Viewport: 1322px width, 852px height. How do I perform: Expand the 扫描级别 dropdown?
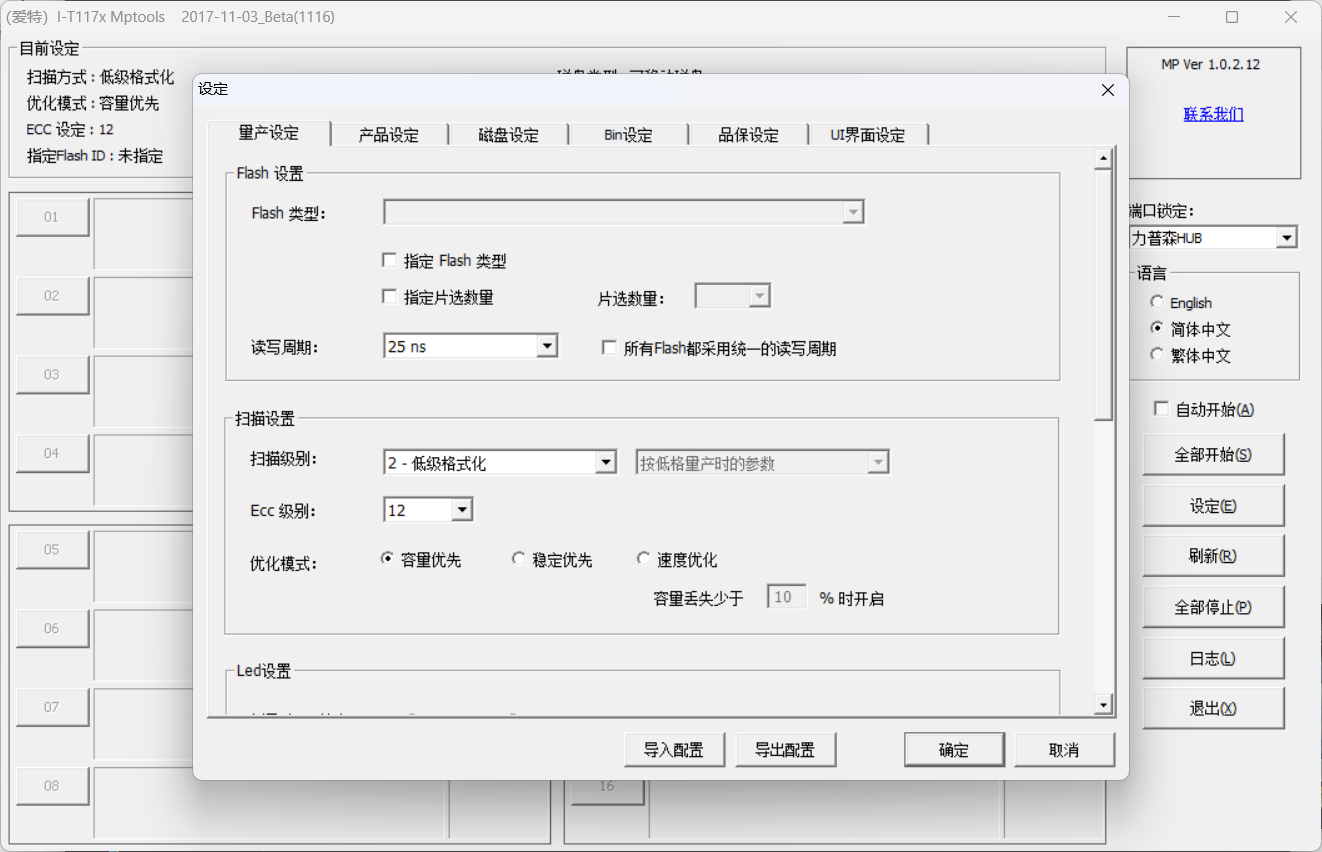coord(606,462)
